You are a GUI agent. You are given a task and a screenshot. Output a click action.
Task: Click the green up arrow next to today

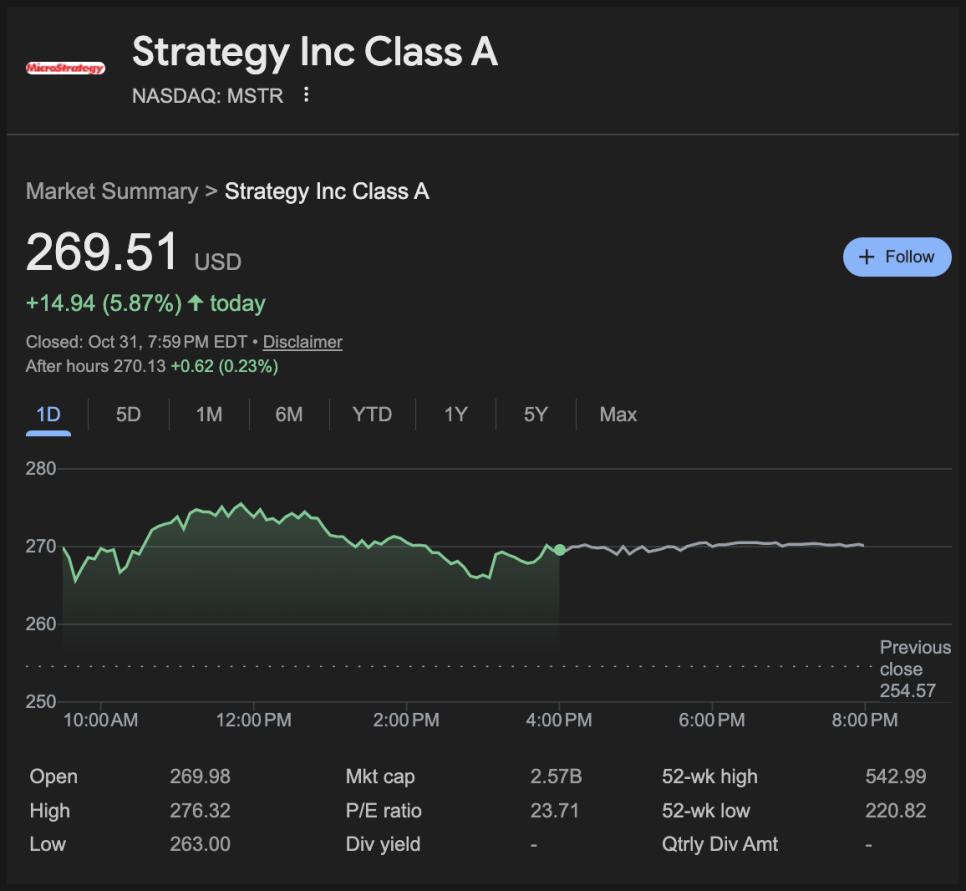coord(196,303)
